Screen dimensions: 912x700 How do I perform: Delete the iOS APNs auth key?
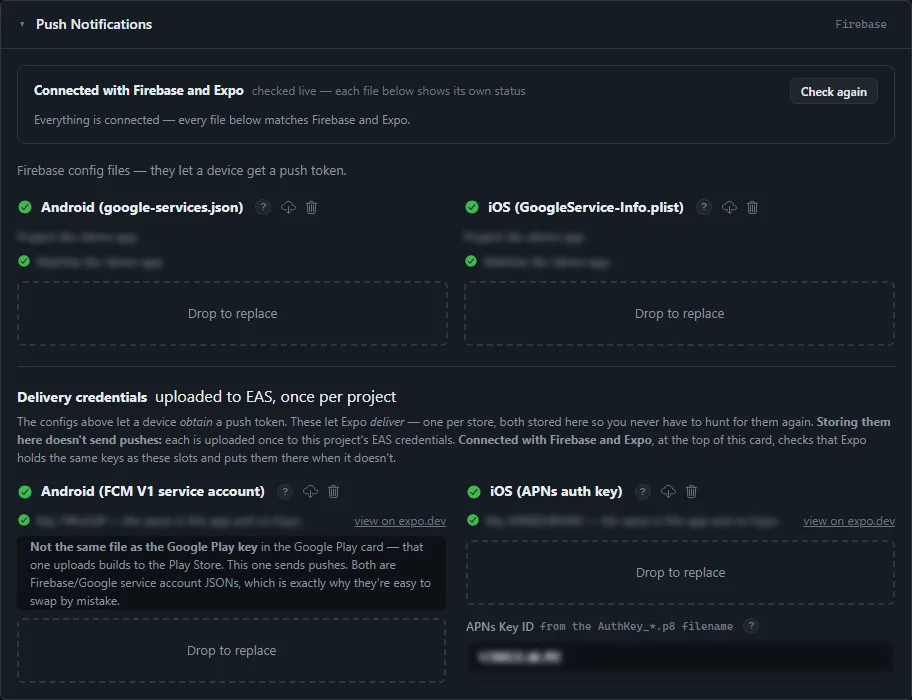coord(692,492)
